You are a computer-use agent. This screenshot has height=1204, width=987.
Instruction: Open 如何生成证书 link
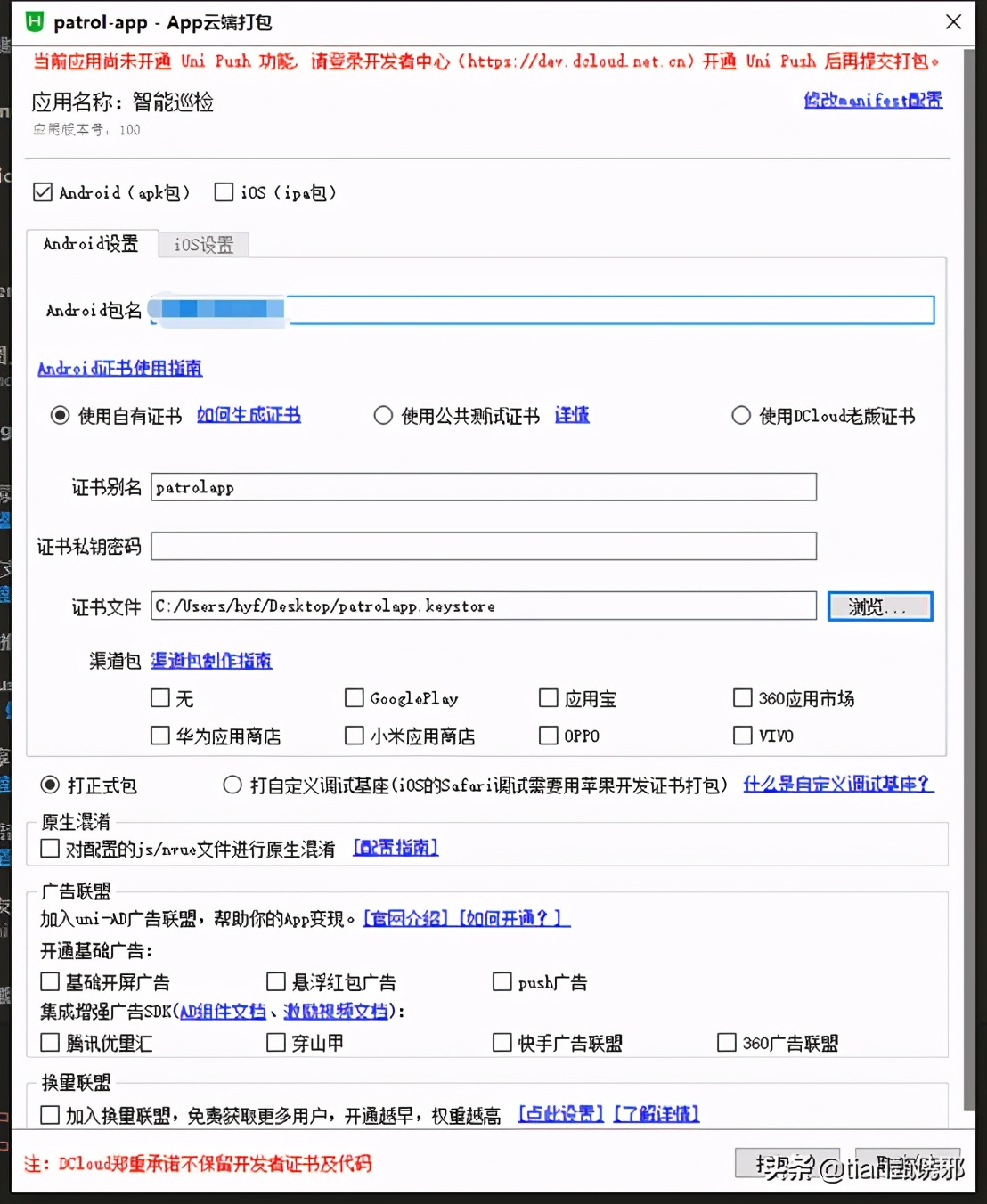coord(249,415)
